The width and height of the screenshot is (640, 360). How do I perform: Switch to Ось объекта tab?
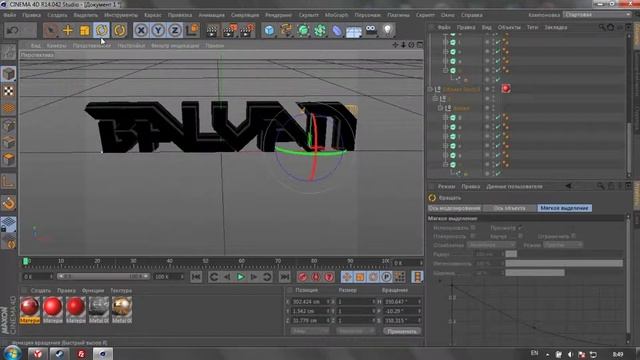click(x=509, y=208)
